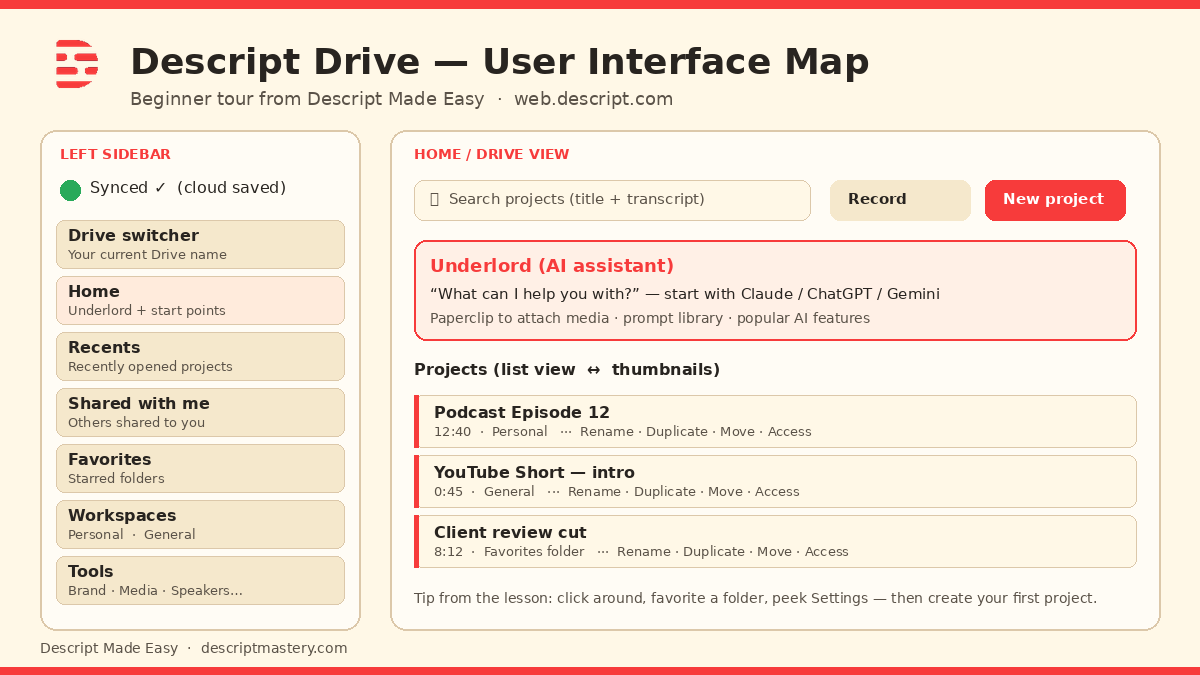Click Move on Client review cut
This screenshot has height=675, width=1200.
point(775,552)
